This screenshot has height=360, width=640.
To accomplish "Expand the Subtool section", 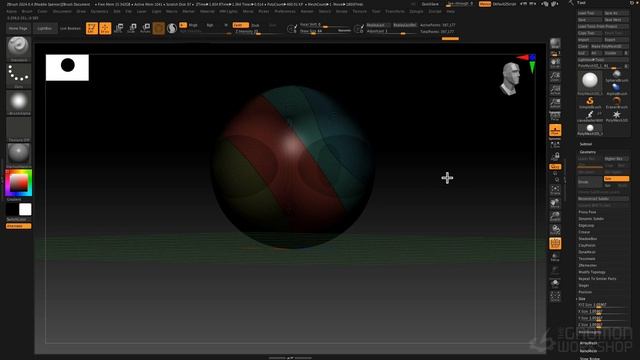I will tap(586, 144).
